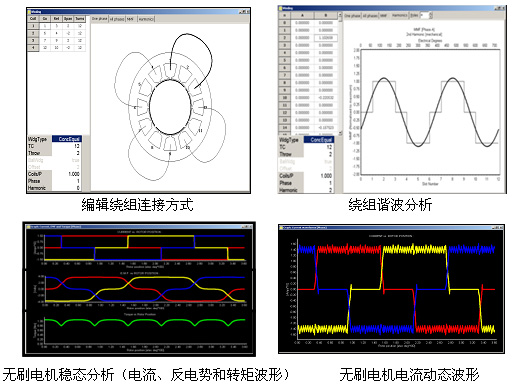This screenshot has height=389, width=514.
Task: Click the Phase value field in winding editor
Action: 66,181
